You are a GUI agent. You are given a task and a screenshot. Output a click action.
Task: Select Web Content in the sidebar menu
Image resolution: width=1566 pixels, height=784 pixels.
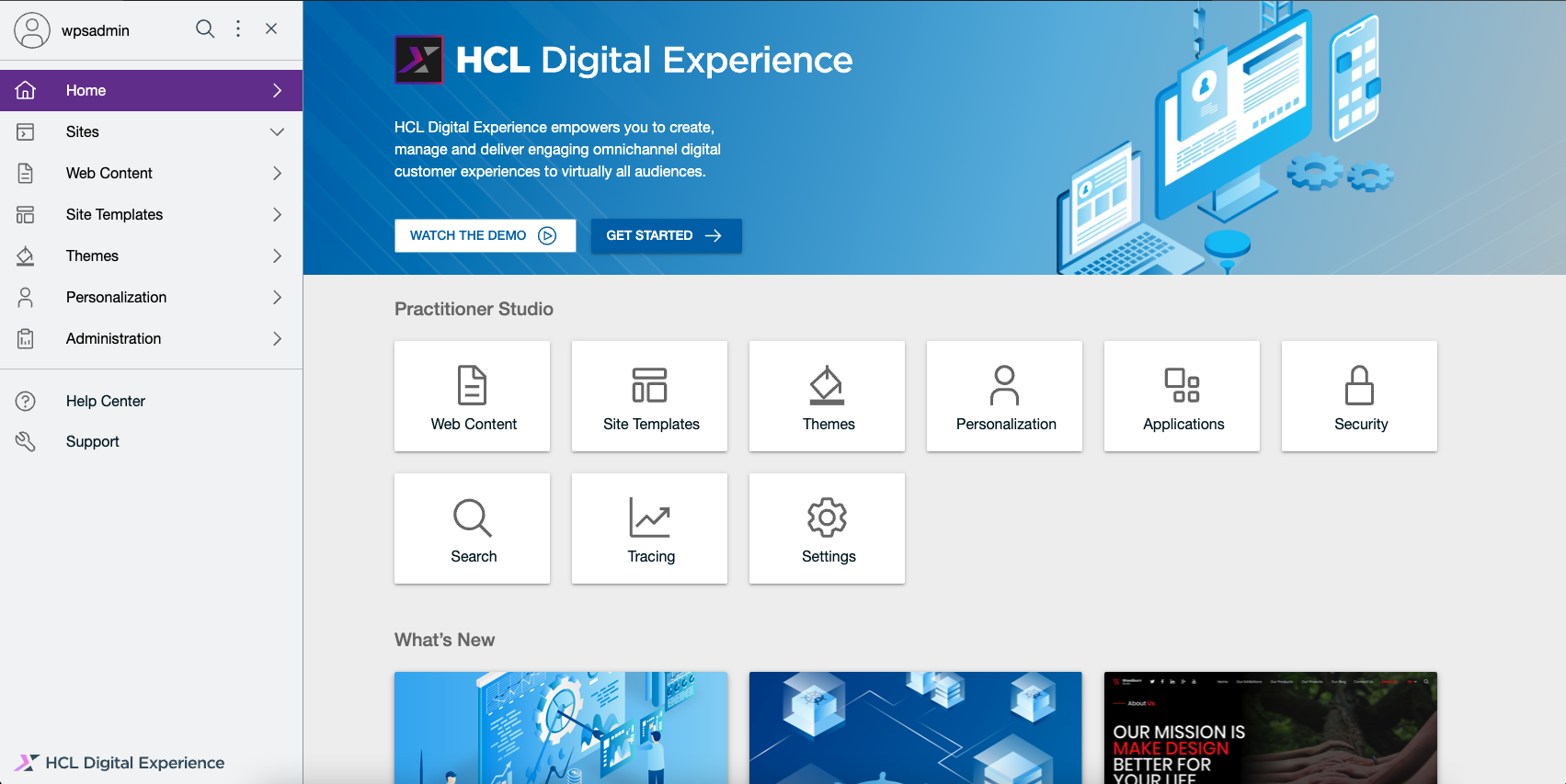151,173
